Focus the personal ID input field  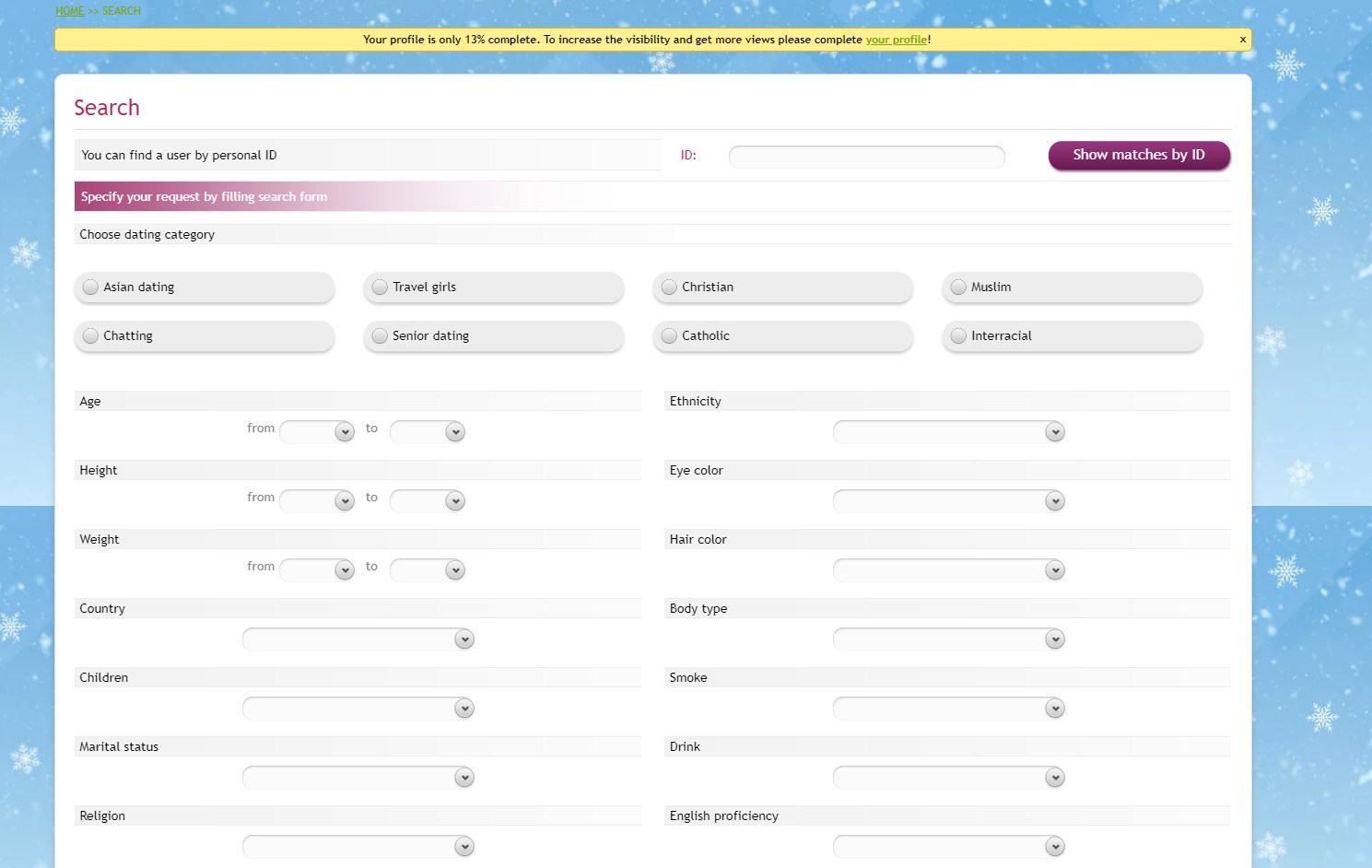tap(866, 157)
